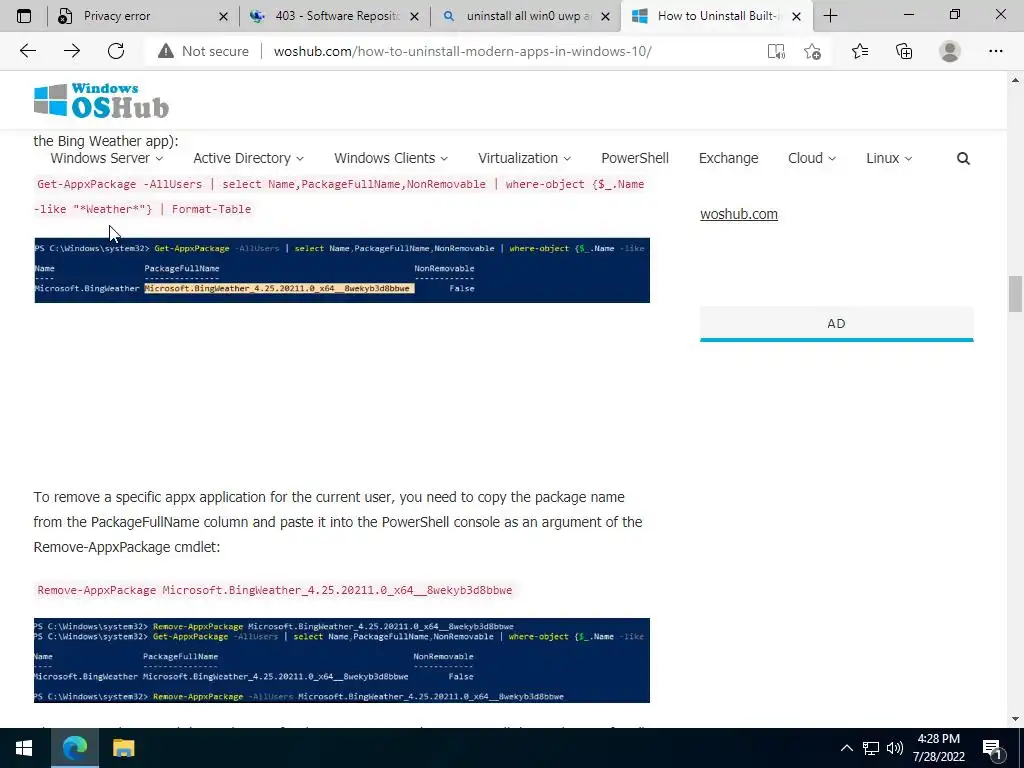Open the Get-AppxPackage PowerShell screenshot
1024x768 pixels.
[342, 270]
